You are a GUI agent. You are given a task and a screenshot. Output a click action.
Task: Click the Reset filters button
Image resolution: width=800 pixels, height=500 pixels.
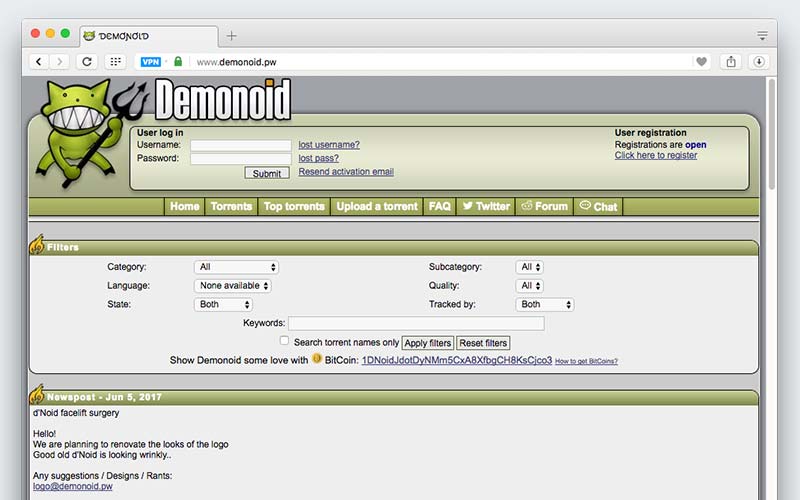(x=483, y=343)
